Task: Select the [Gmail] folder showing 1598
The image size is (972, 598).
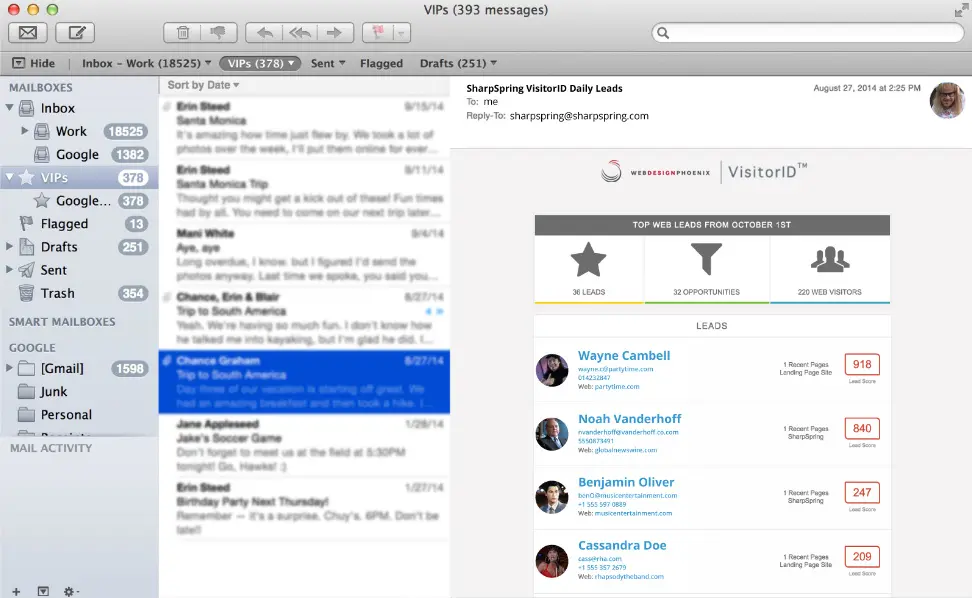Action: 79,369
